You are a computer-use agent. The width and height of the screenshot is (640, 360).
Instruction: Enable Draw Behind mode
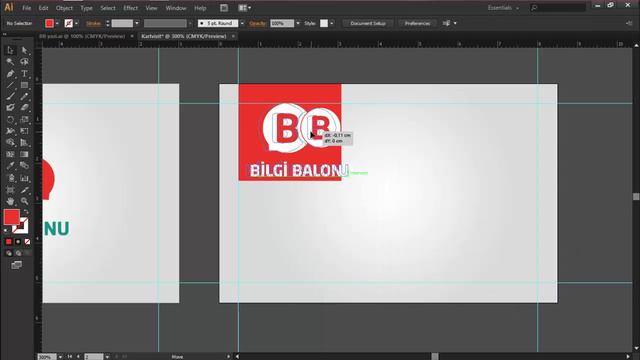[18, 253]
